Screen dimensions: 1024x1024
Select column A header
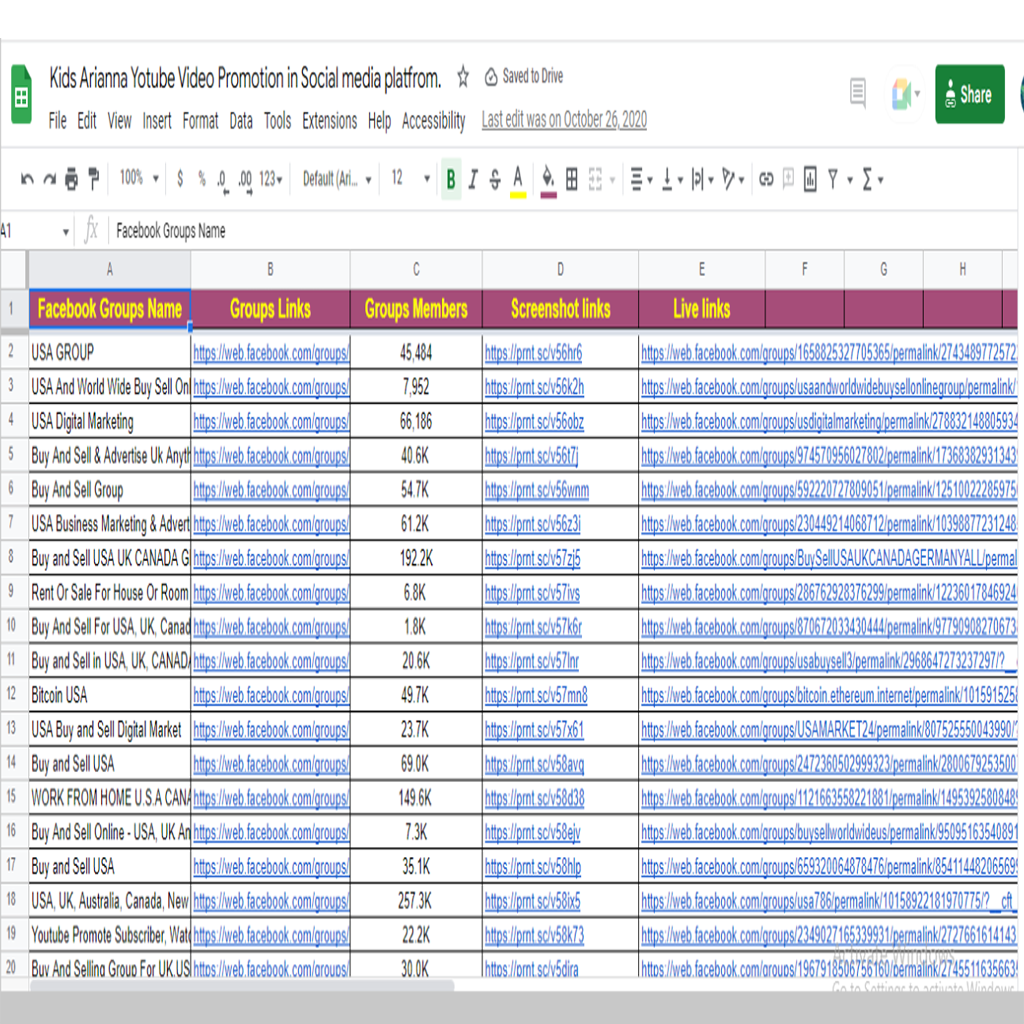click(109, 269)
